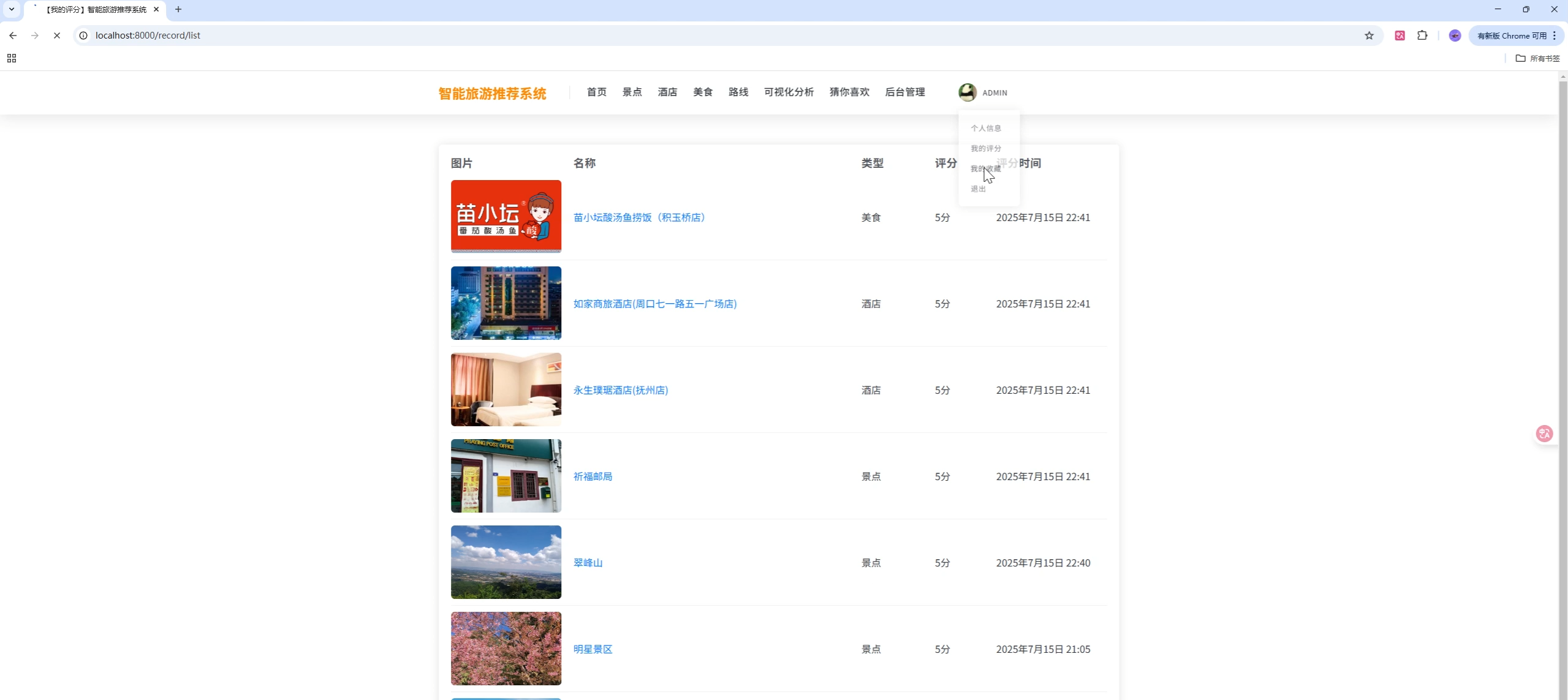Viewport: 1568px width, 700px height.
Task: Select 退出 to log out
Action: (x=979, y=189)
